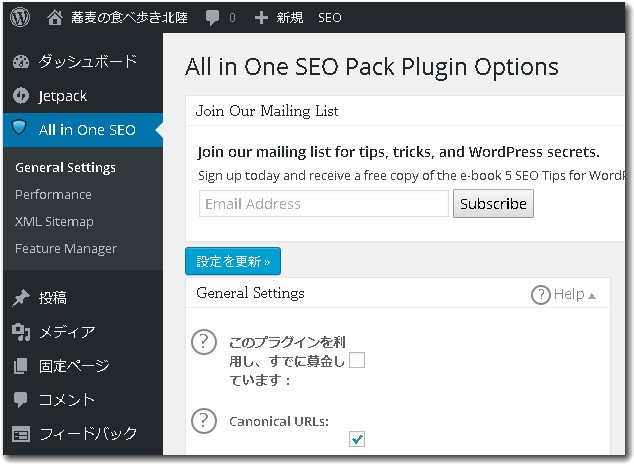Uncheck the Canonical URLs checkbox

click(x=357, y=439)
